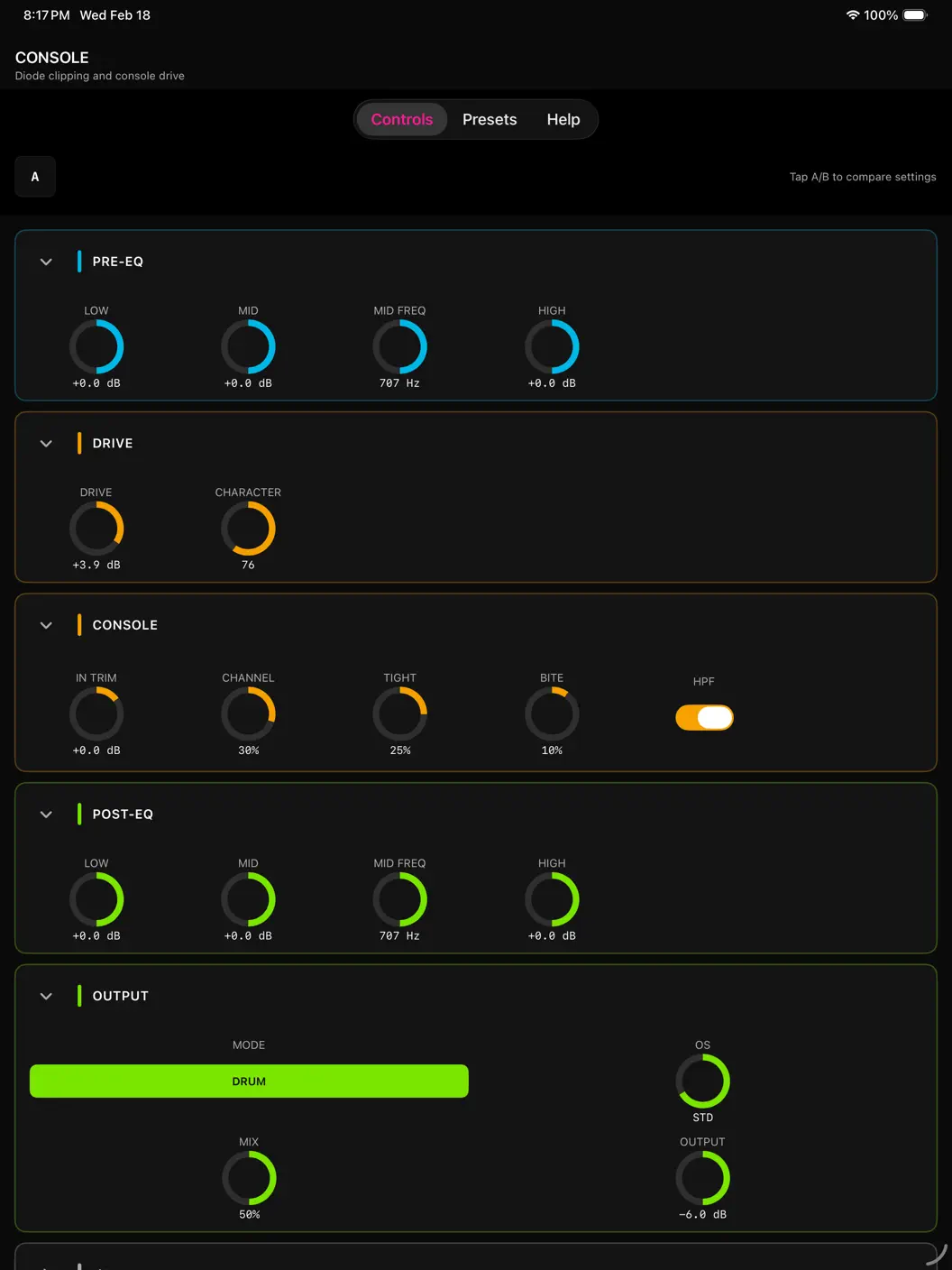Click the PRE-EQ section title
Viewport: 952px width, 1270px height.
point(118,262)
